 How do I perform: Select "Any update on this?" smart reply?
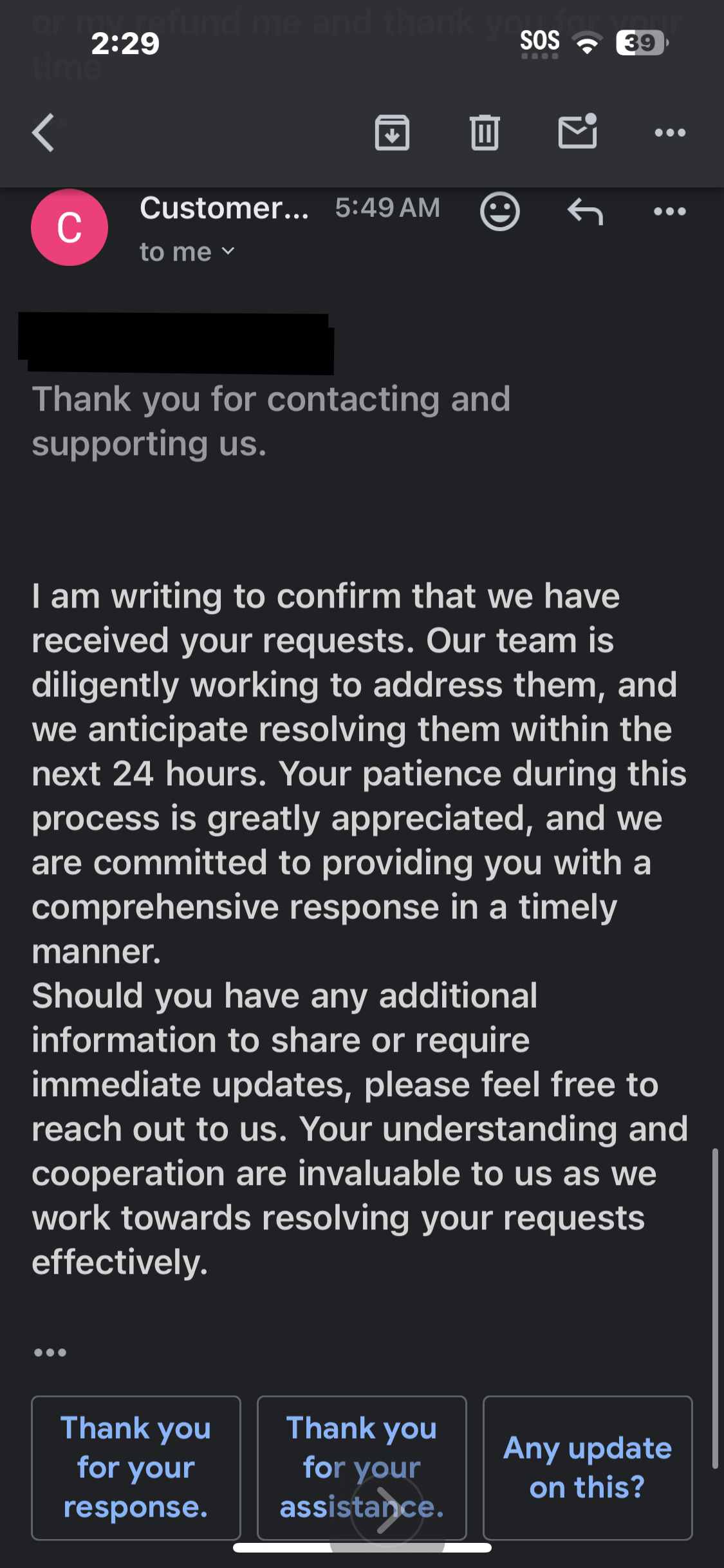(x=588, y=1468)
